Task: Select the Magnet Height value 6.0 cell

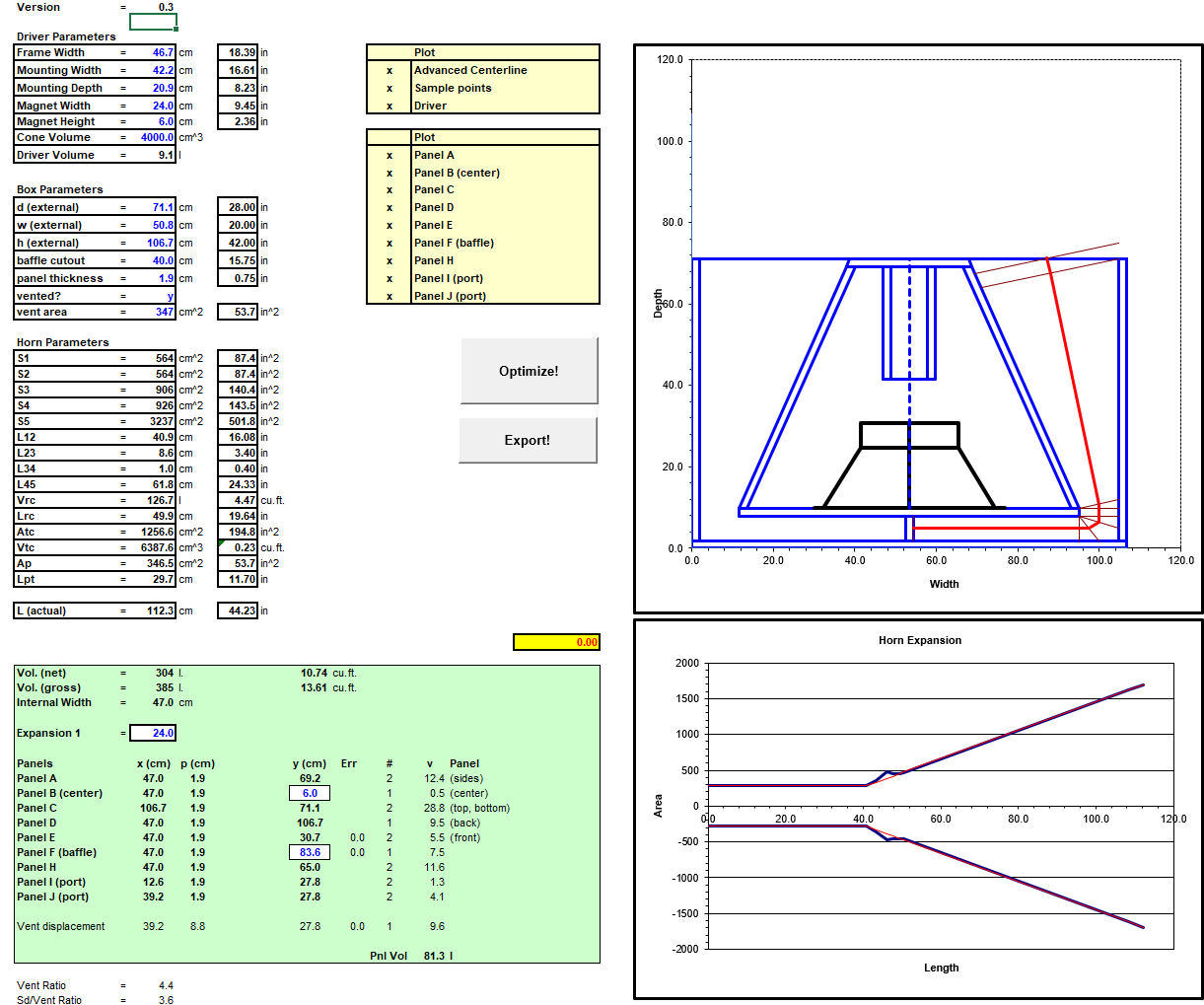Action: pos(154,121)
